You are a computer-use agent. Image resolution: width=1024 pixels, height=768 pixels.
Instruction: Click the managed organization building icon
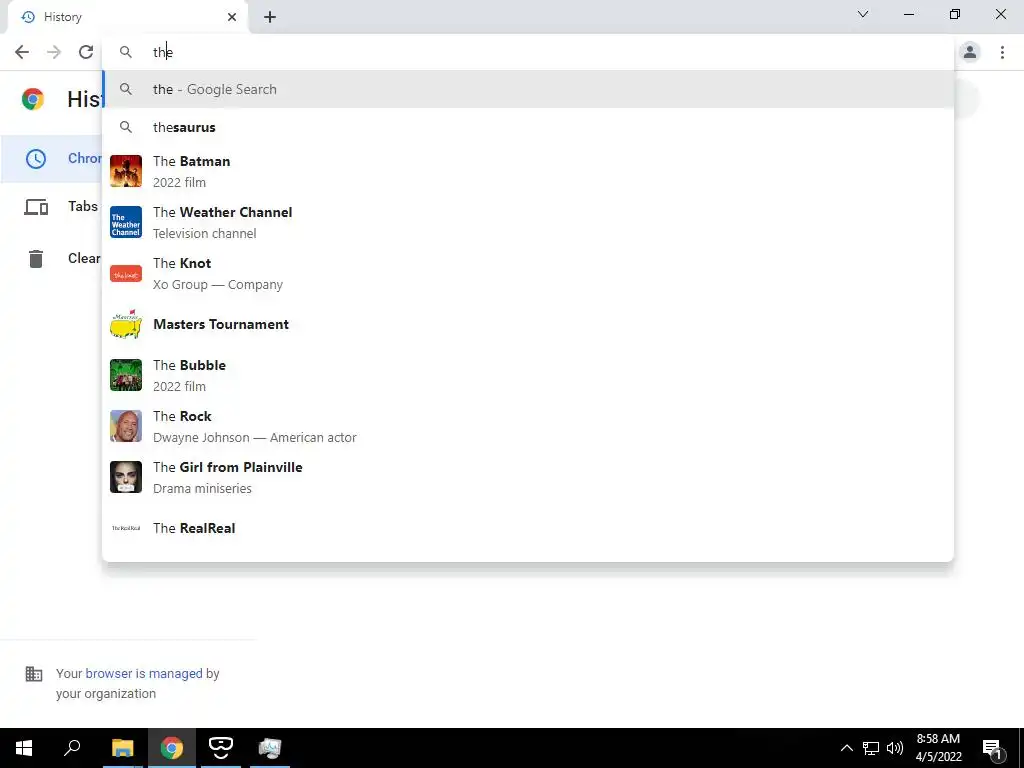[33, 673]
